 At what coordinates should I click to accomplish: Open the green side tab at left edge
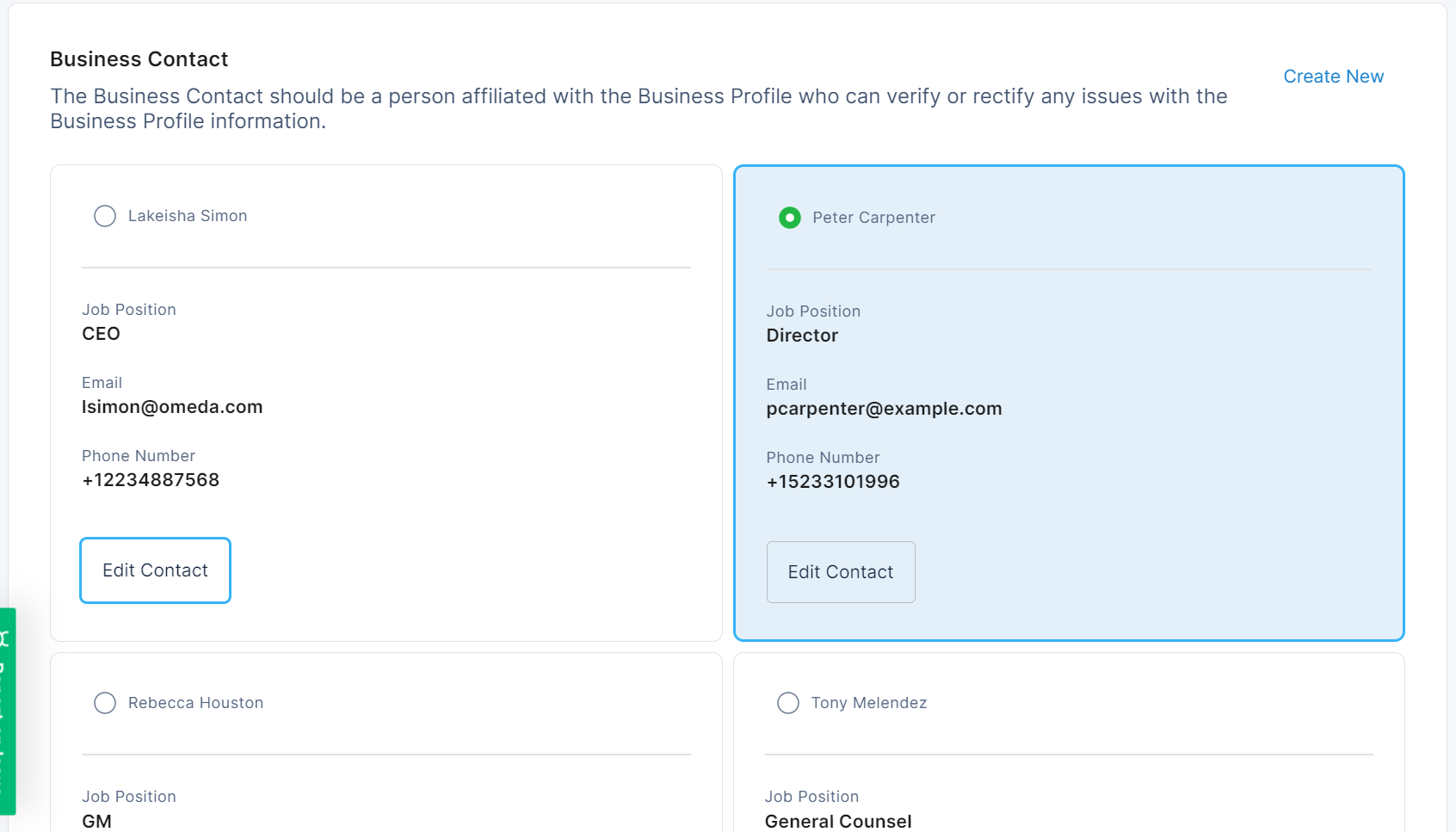tap(8, 712)
